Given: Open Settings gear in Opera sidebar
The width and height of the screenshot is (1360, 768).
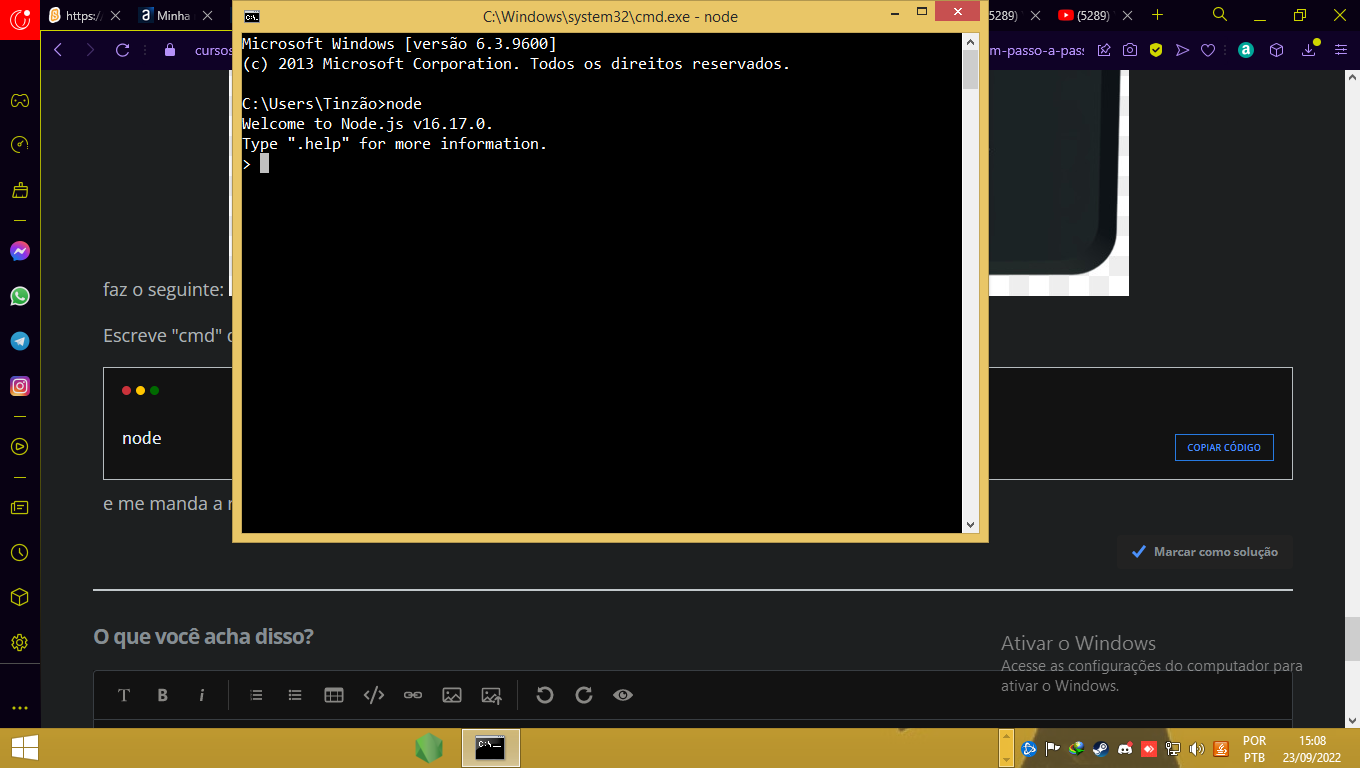Looking at the screenshot, I should tap(19, 642).
